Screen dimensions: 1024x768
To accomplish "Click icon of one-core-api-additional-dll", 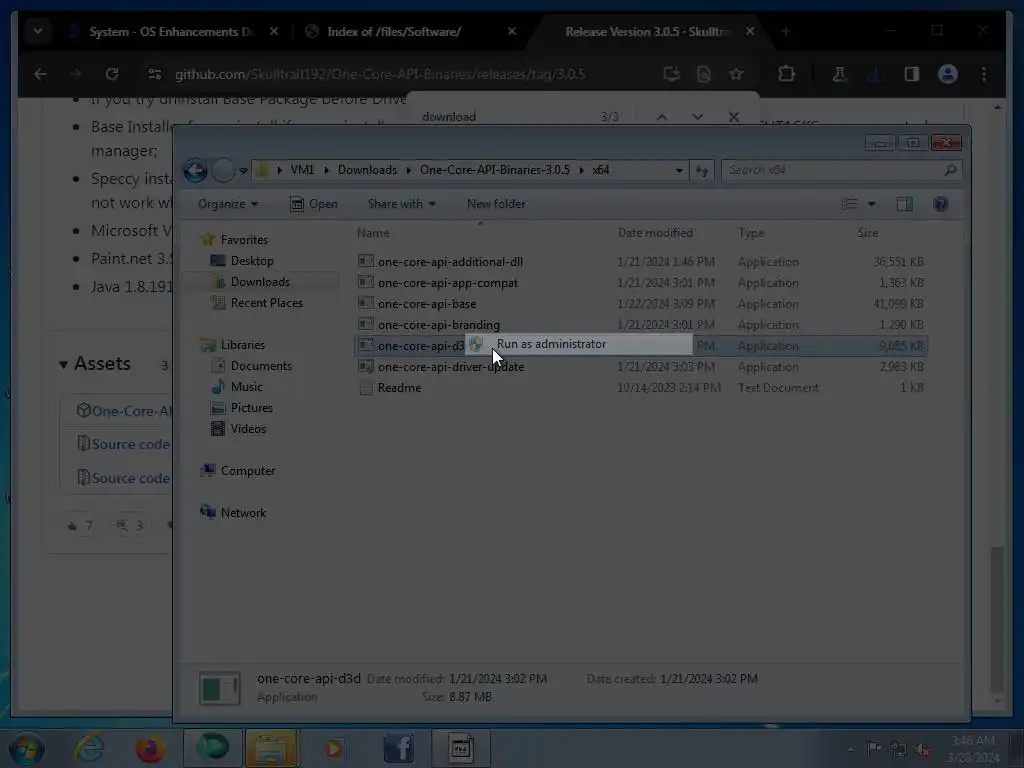I will click(366, 261).
